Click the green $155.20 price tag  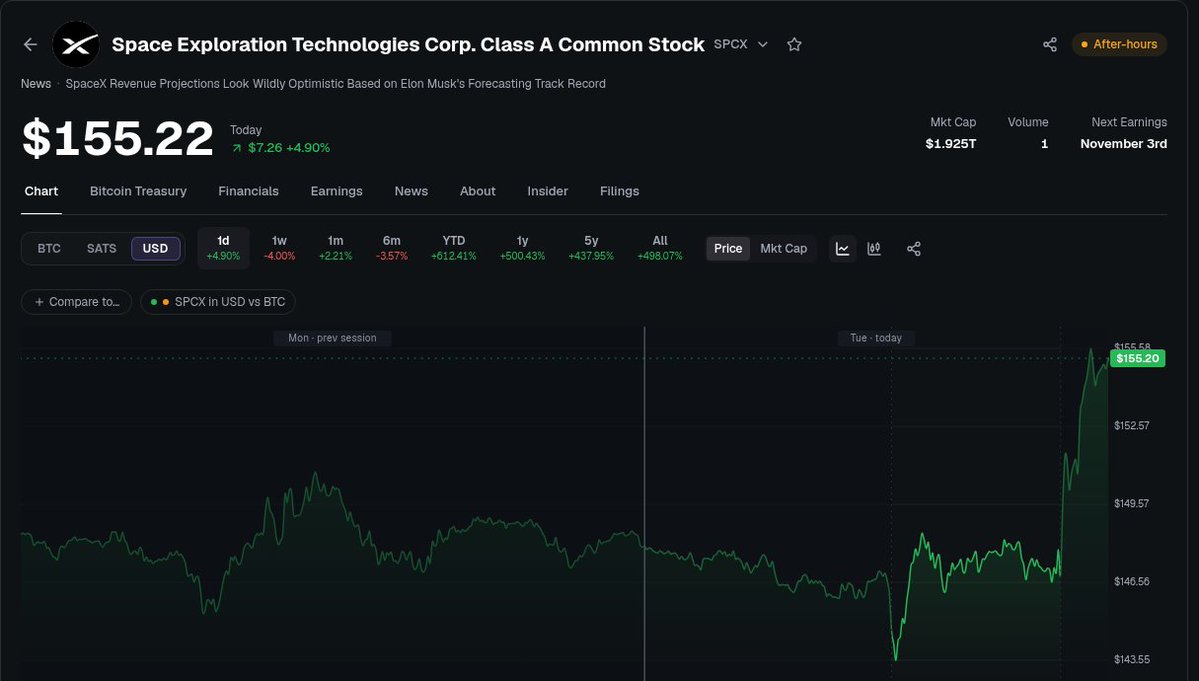point(1137,358)
